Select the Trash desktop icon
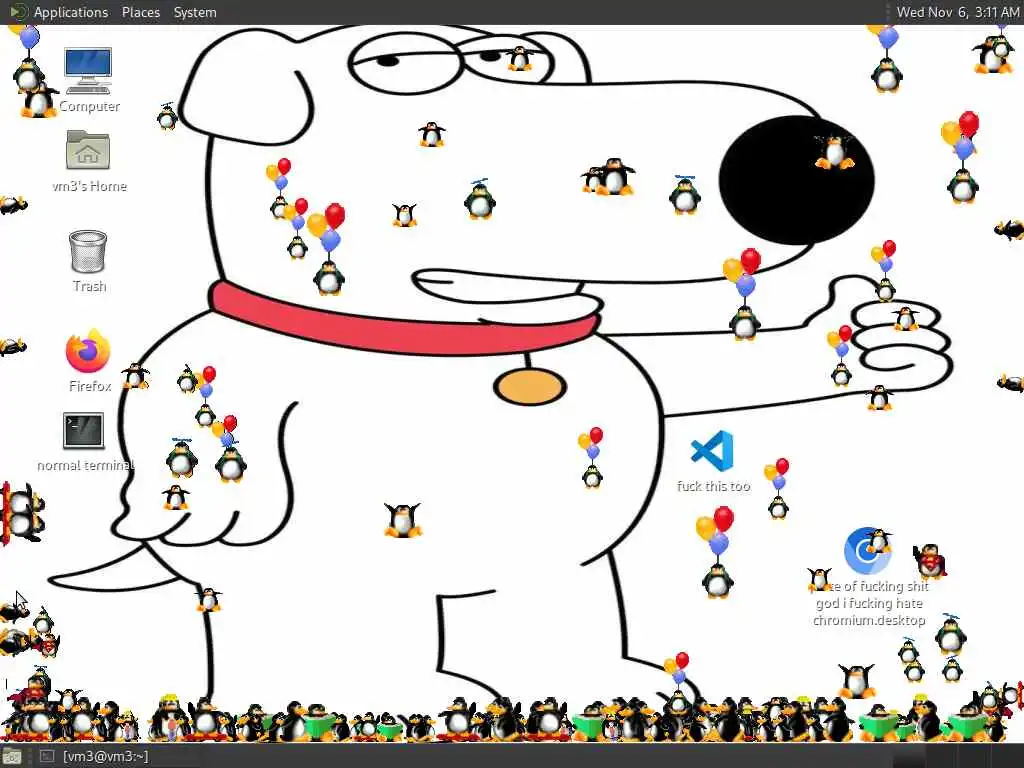This screenshot has width=1024, height=768. (88, 251)
